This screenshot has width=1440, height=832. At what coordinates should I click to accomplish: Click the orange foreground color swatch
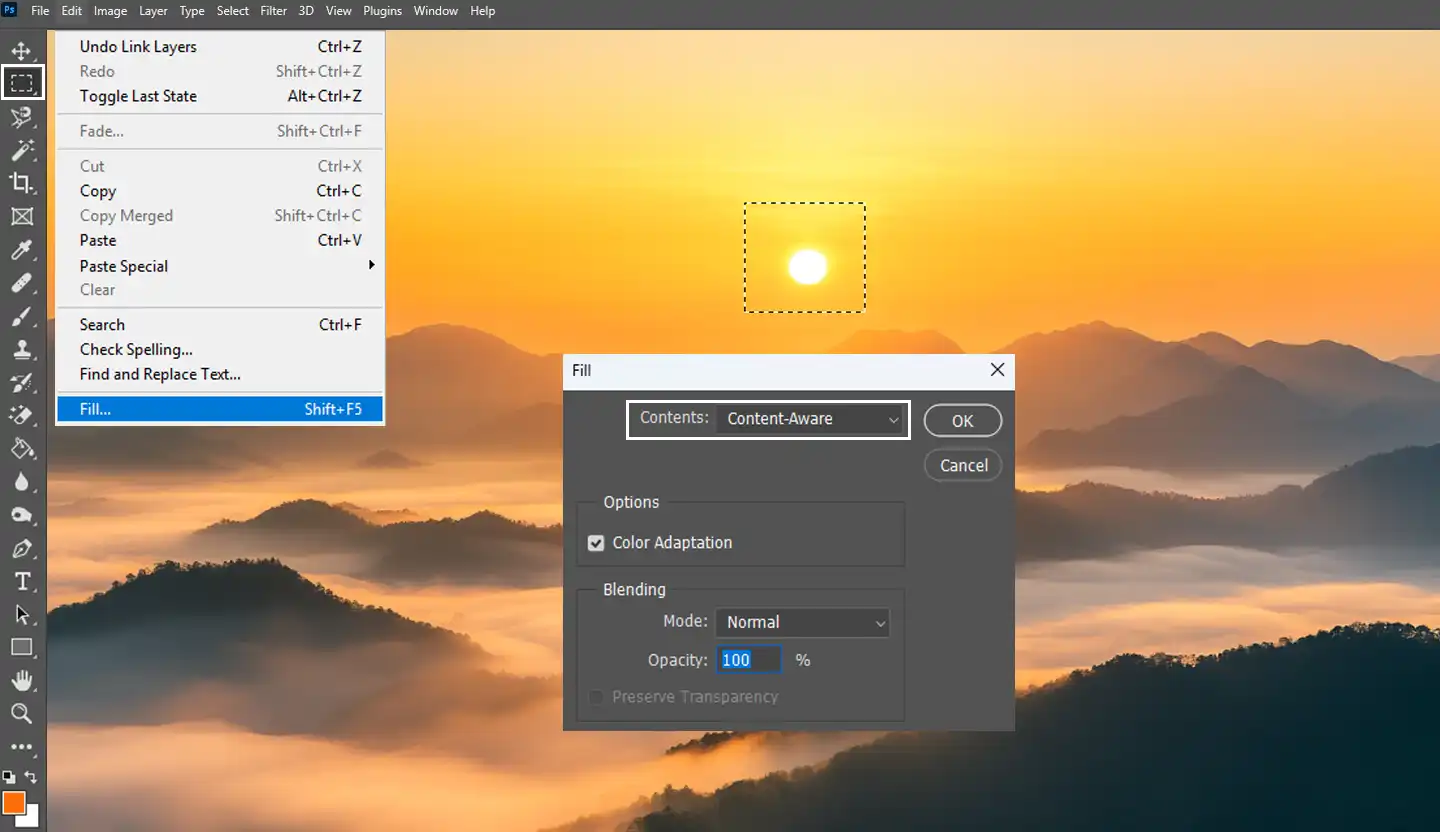pyautogui.click(x=13, y=801)
